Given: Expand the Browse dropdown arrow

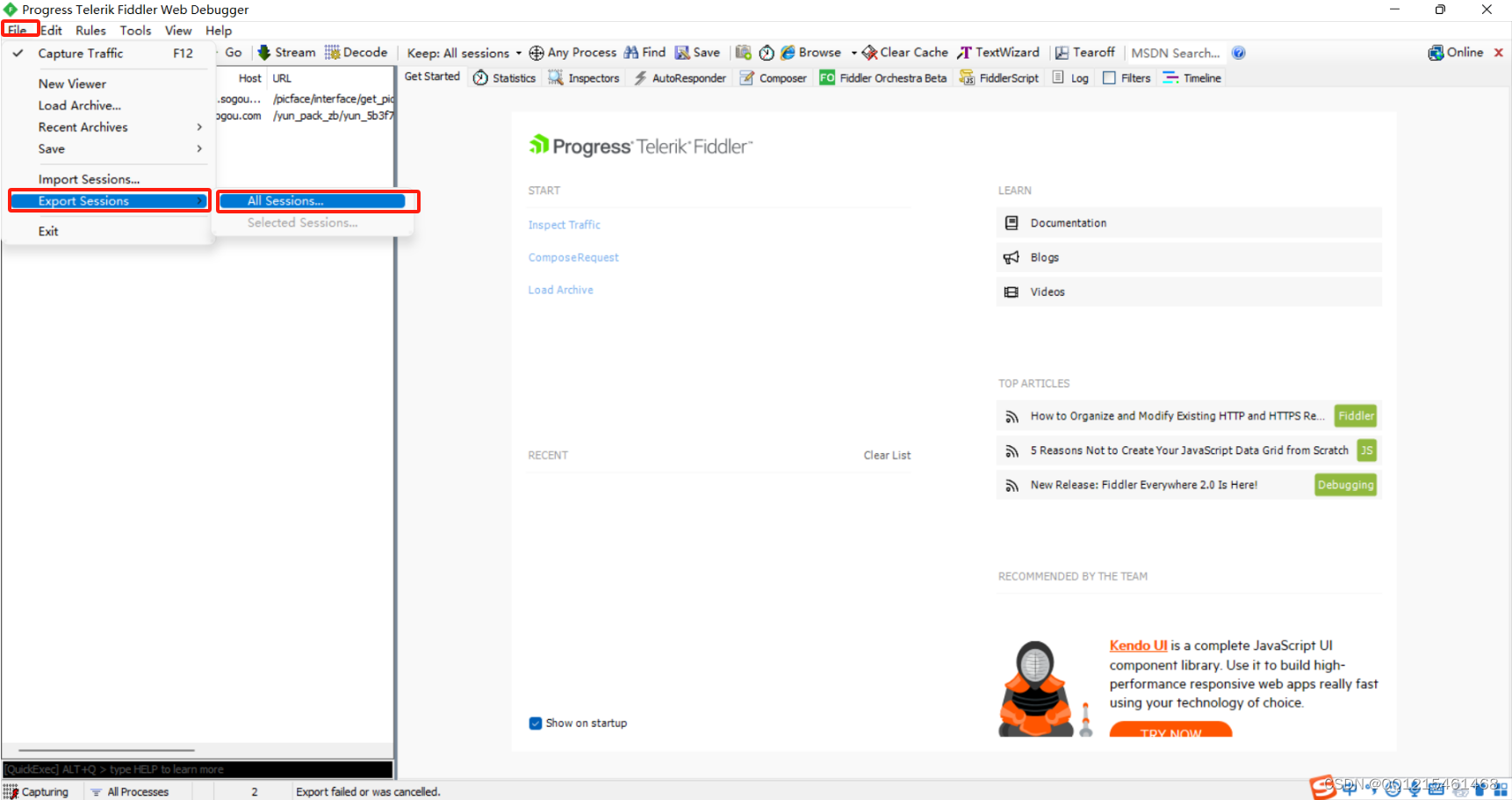Looking at the screenshot, I should (853, 54).
